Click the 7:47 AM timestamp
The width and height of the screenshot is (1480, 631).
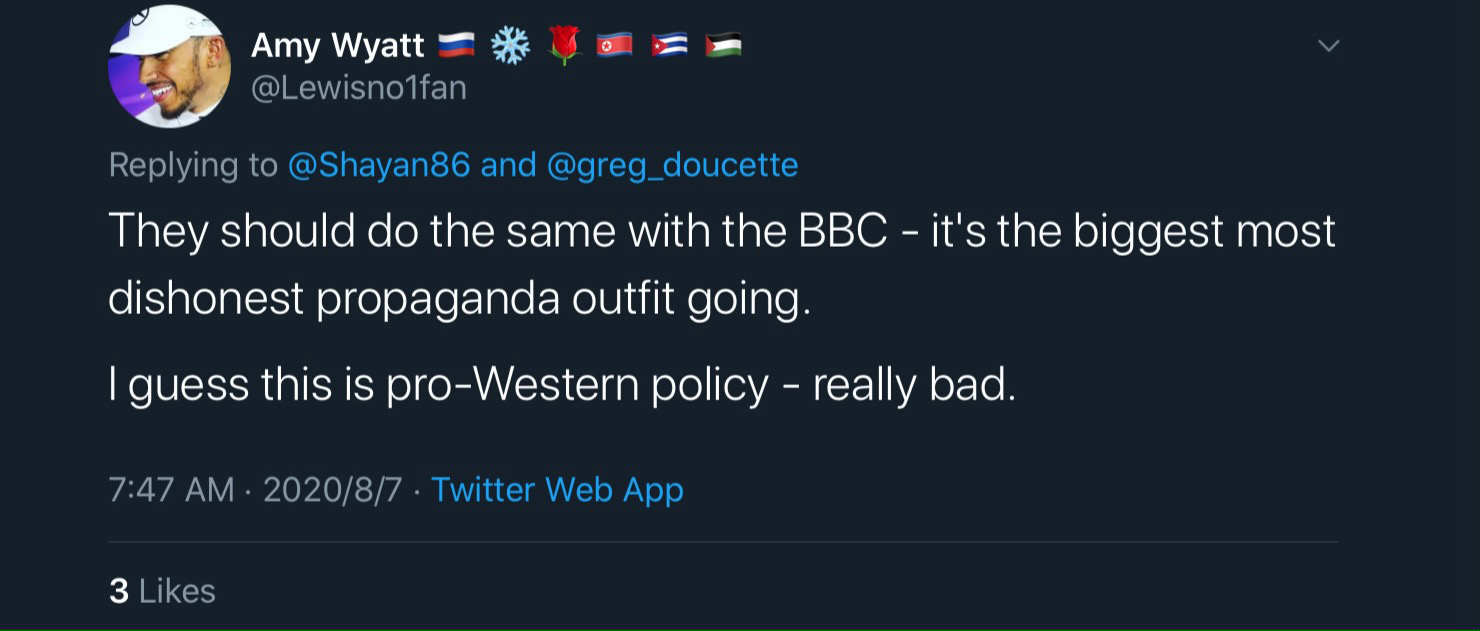click(171, 490)
